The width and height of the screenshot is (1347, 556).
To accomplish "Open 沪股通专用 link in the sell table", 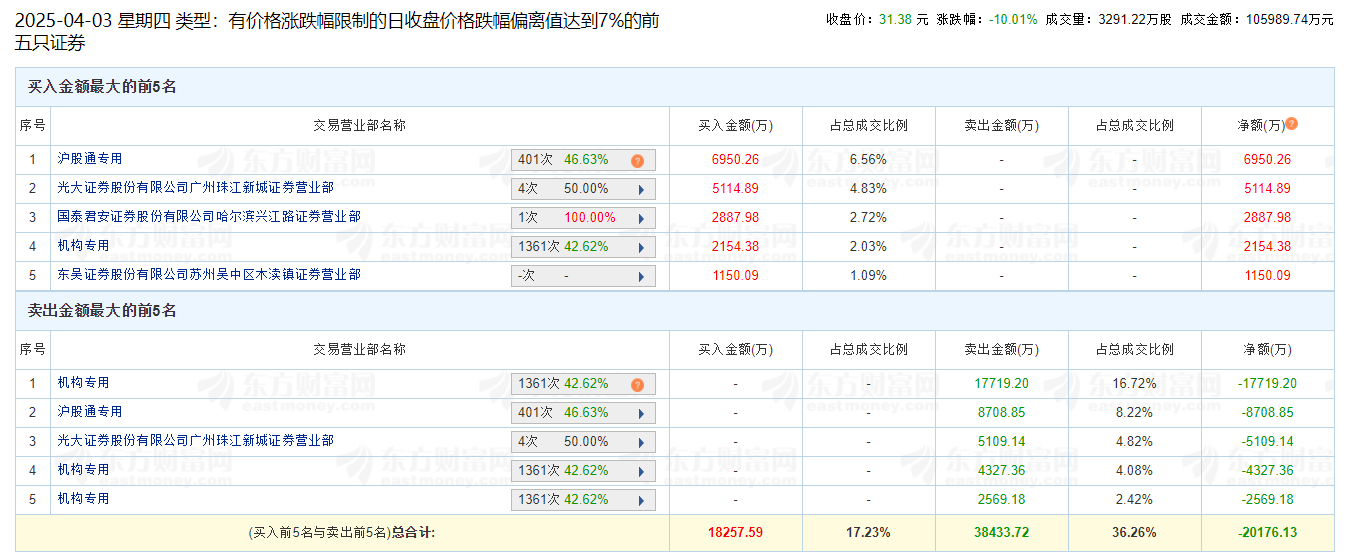I will coord(90,412).
